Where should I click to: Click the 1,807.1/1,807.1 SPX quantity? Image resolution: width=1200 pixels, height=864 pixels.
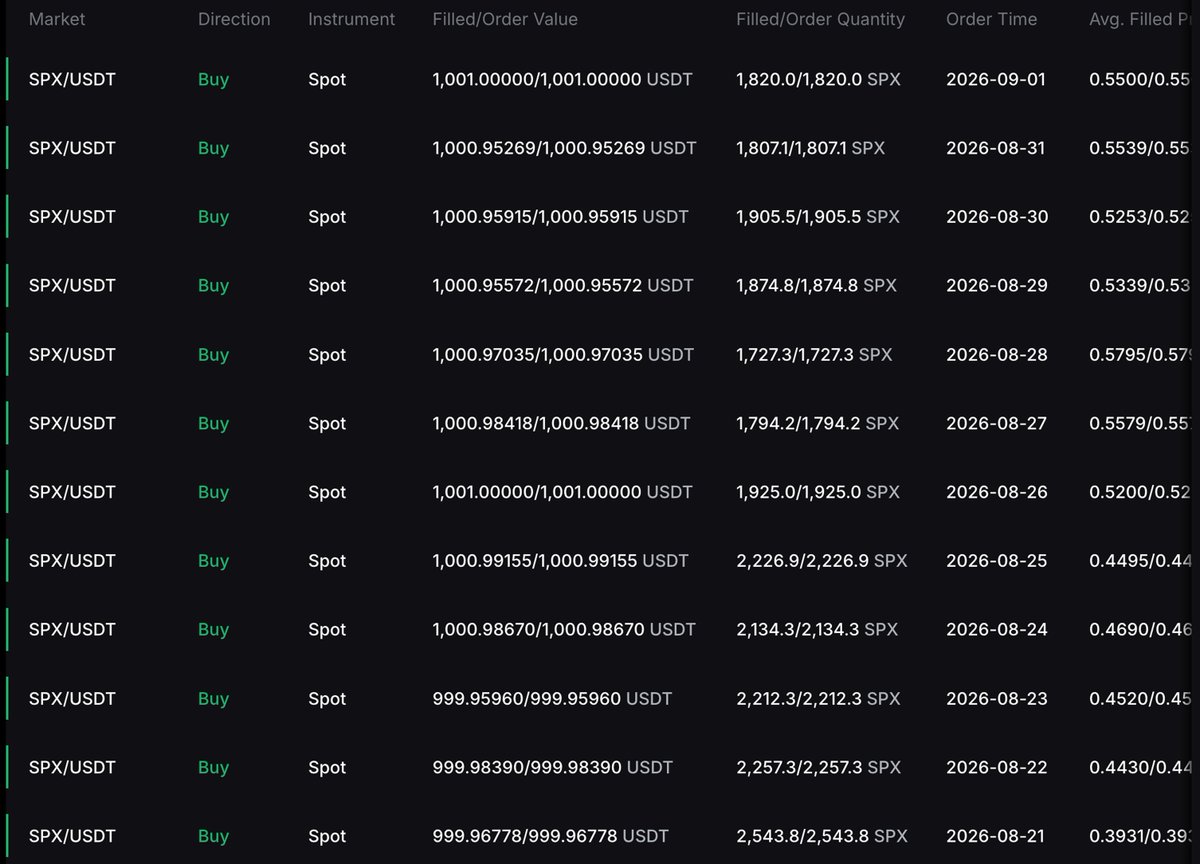[810, 148]
